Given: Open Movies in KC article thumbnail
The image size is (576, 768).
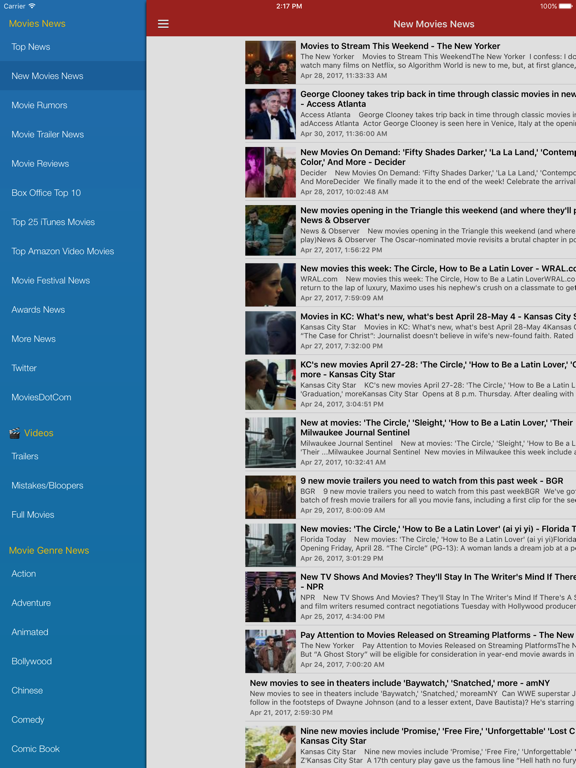Looking at the screenshot, I should (270, 333).
